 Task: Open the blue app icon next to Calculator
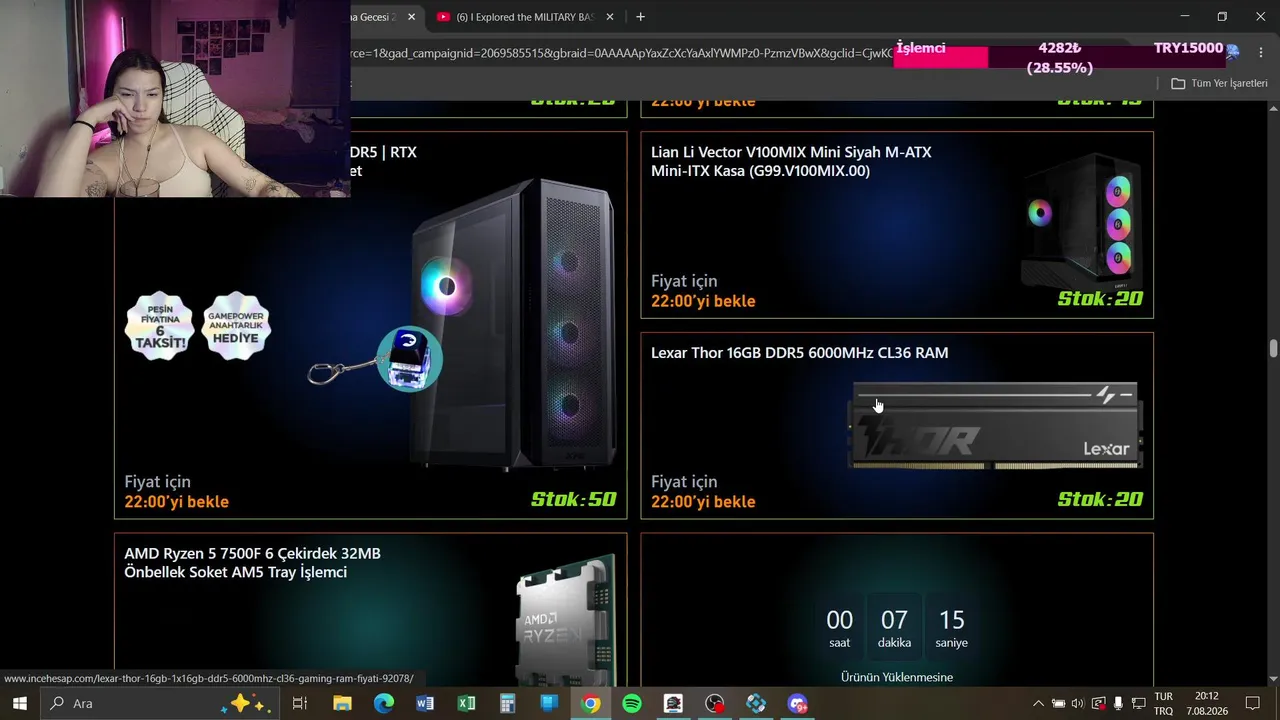pos(549,703)
